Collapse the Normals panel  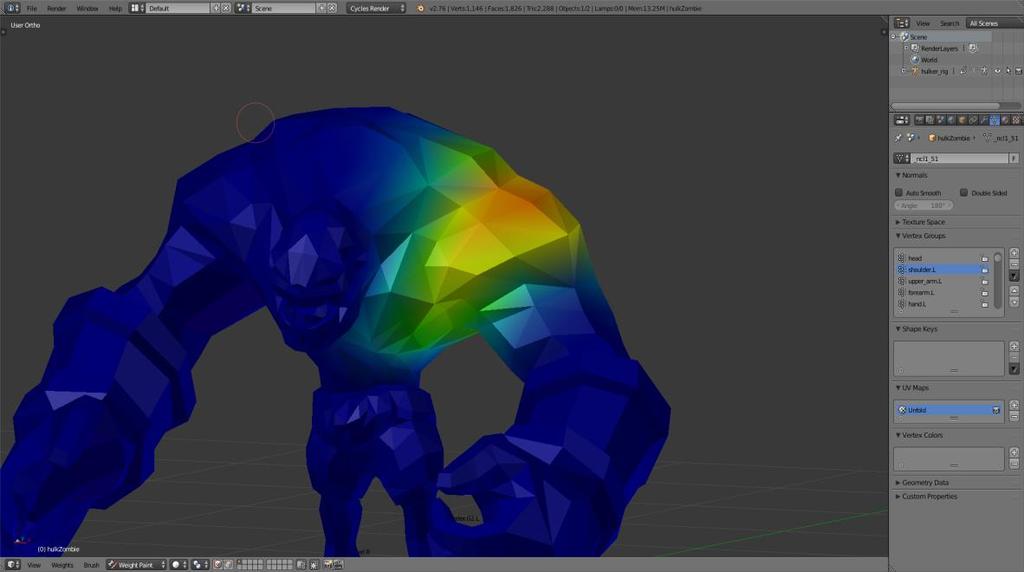click(912, 176)
